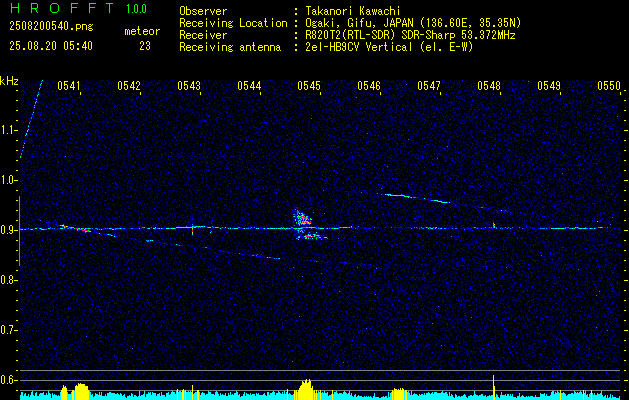Image resolution: width=629 pixels, height=400 pixels.
Task: Click the 'meteor' label
Action: pos(142,31)
